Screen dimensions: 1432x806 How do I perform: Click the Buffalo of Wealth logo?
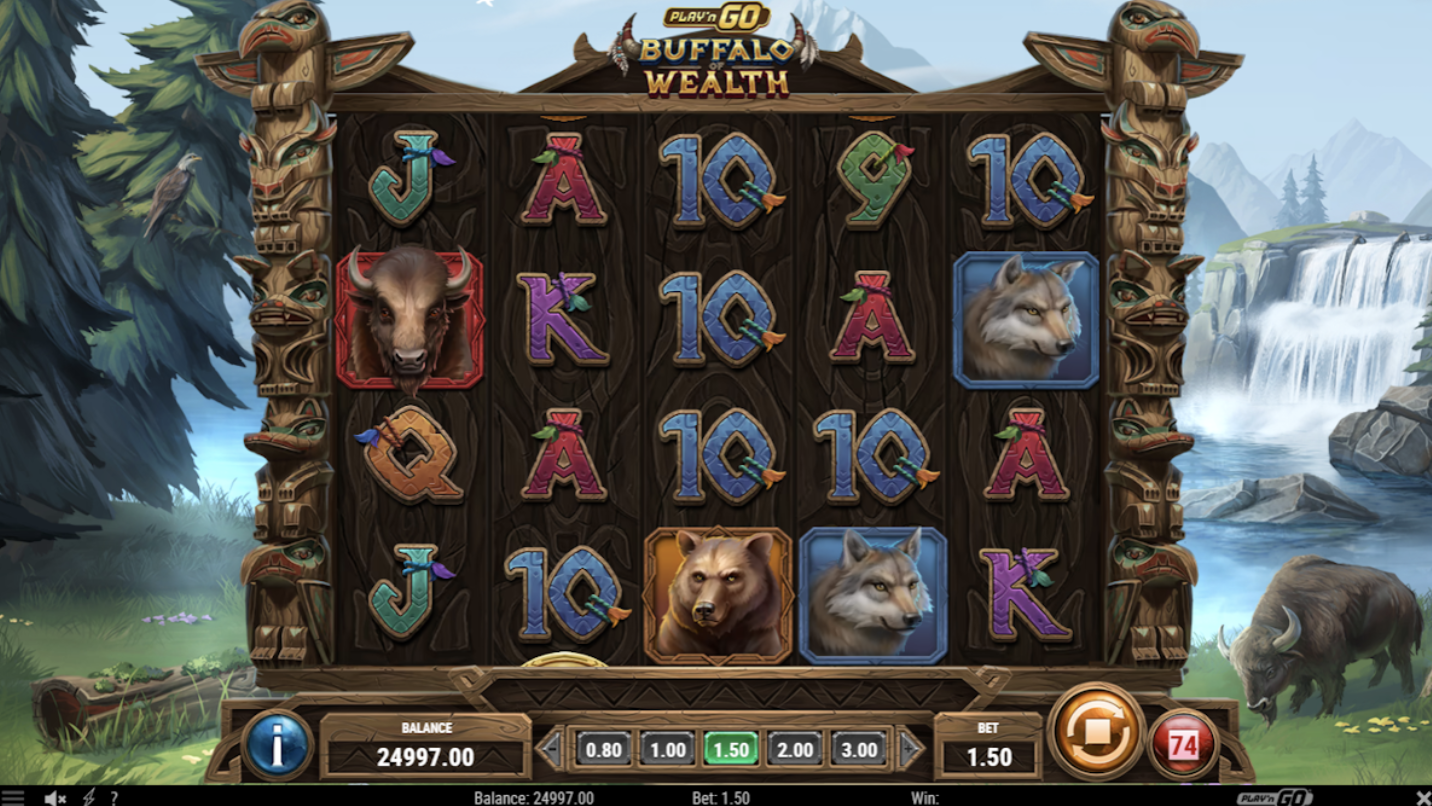[716, 56]
